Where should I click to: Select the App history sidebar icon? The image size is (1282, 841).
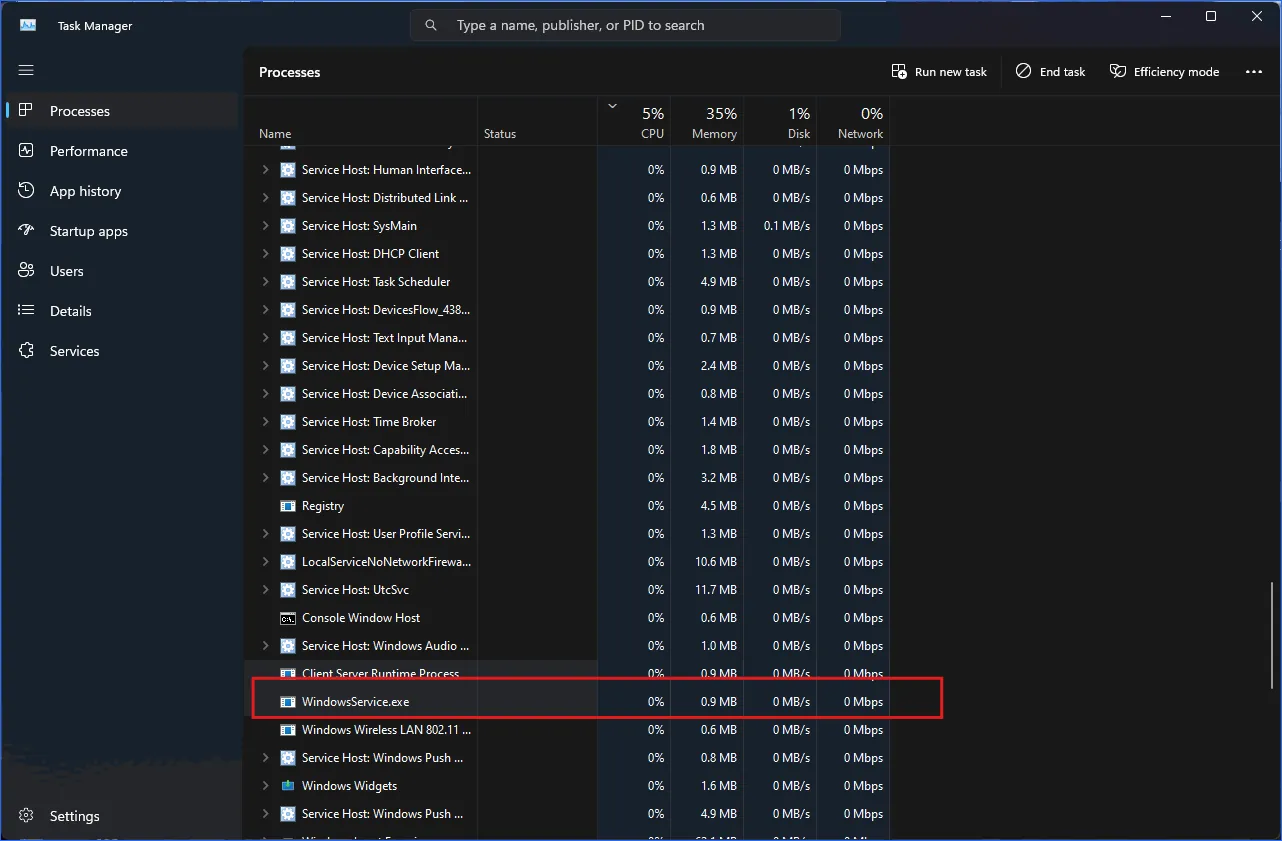(x=25, y=190)
